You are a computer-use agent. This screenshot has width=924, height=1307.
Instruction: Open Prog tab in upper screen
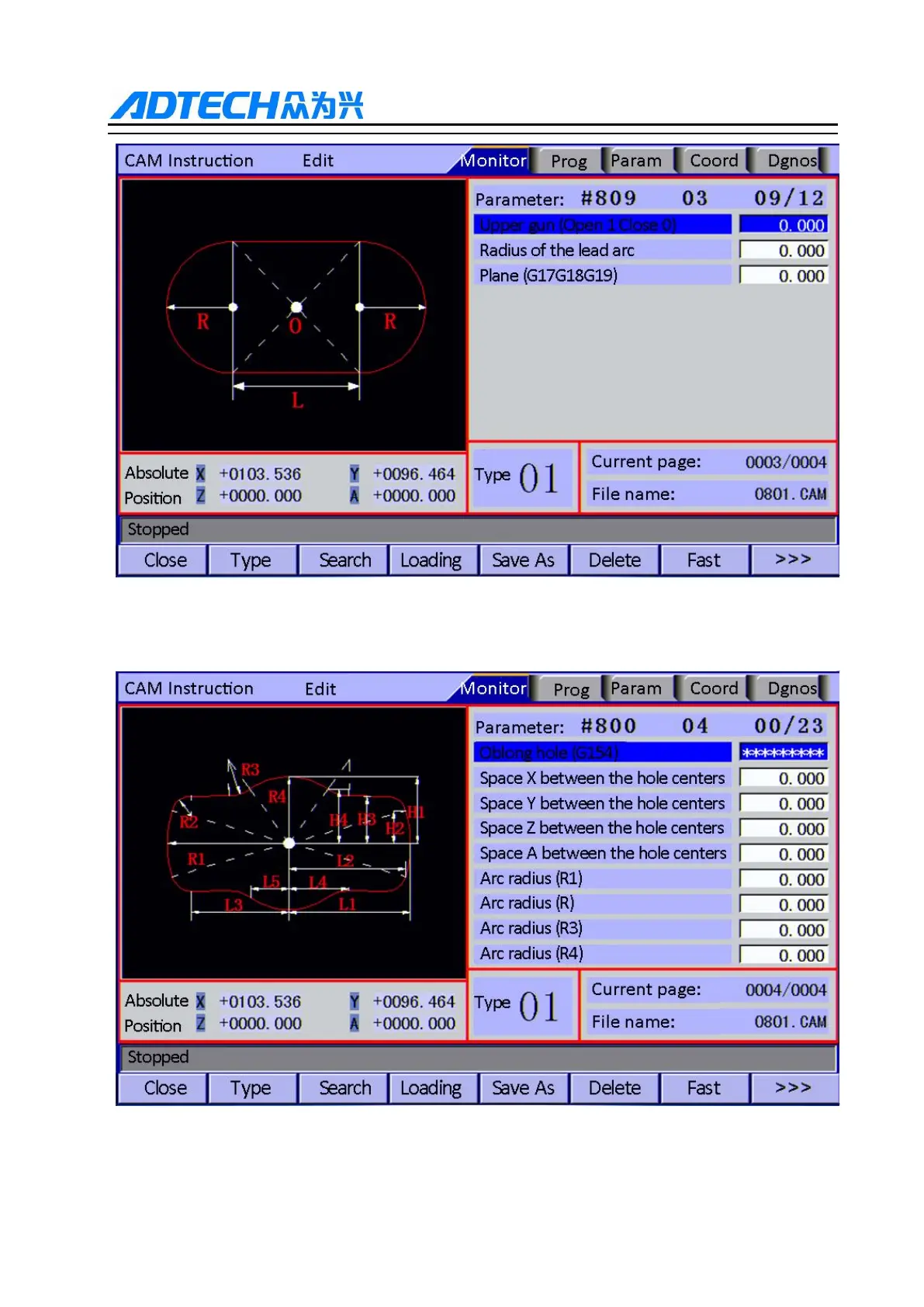(569, 161)
